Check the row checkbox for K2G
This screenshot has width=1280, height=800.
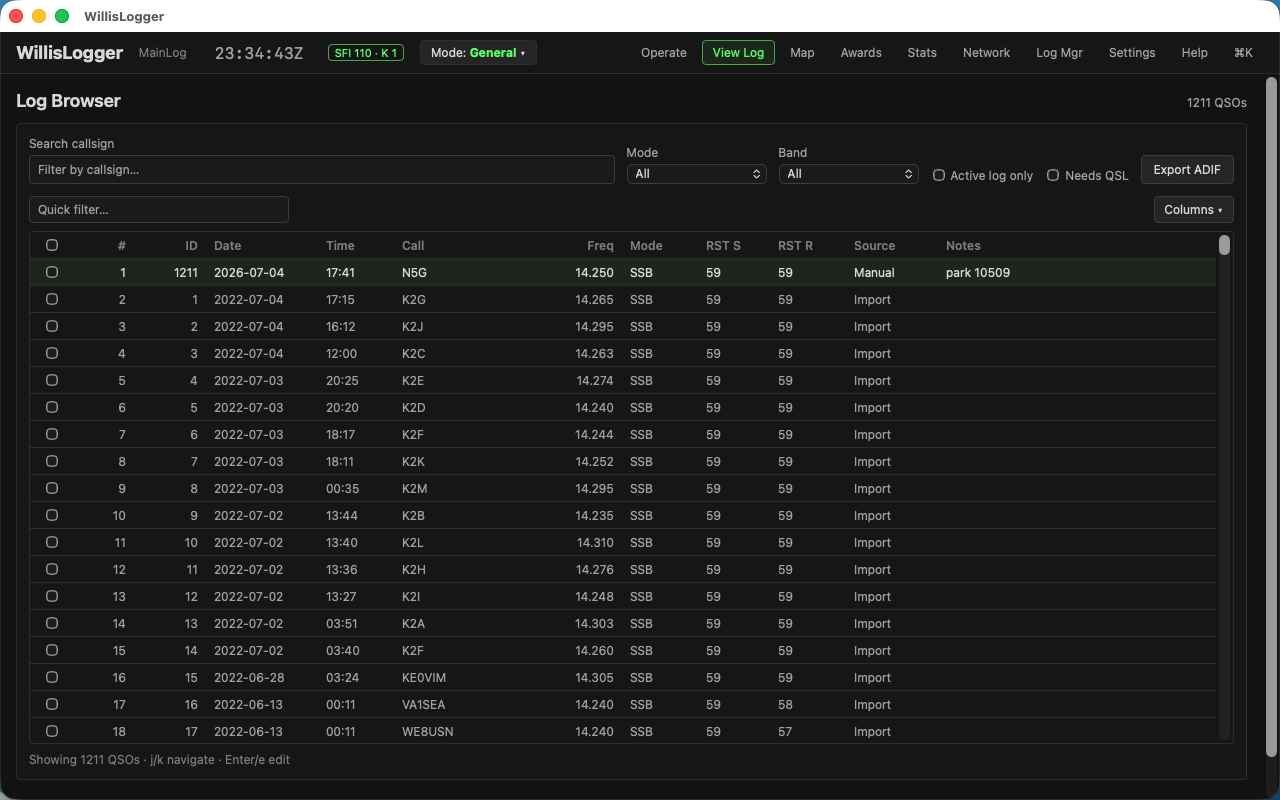(52, 299)
